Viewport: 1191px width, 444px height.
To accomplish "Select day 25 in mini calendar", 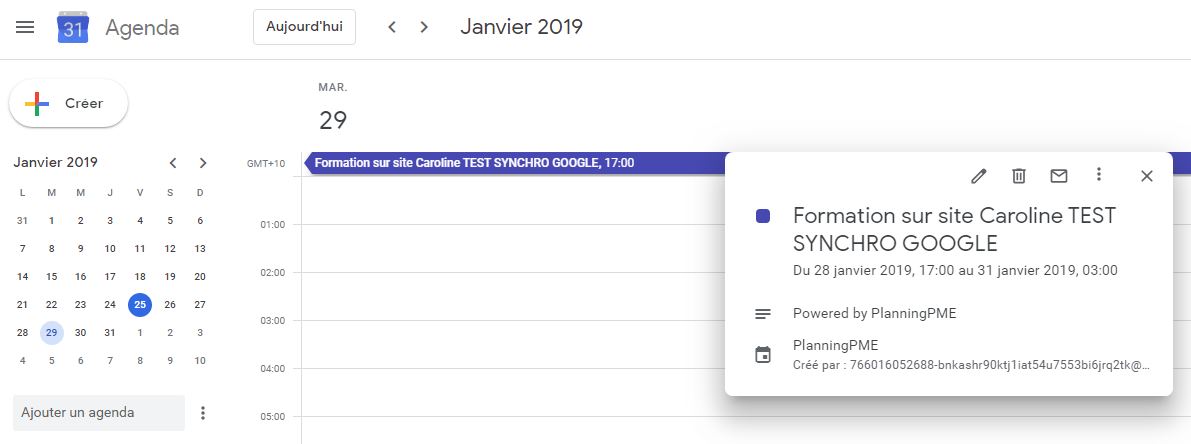I will (x=140, y=305).
